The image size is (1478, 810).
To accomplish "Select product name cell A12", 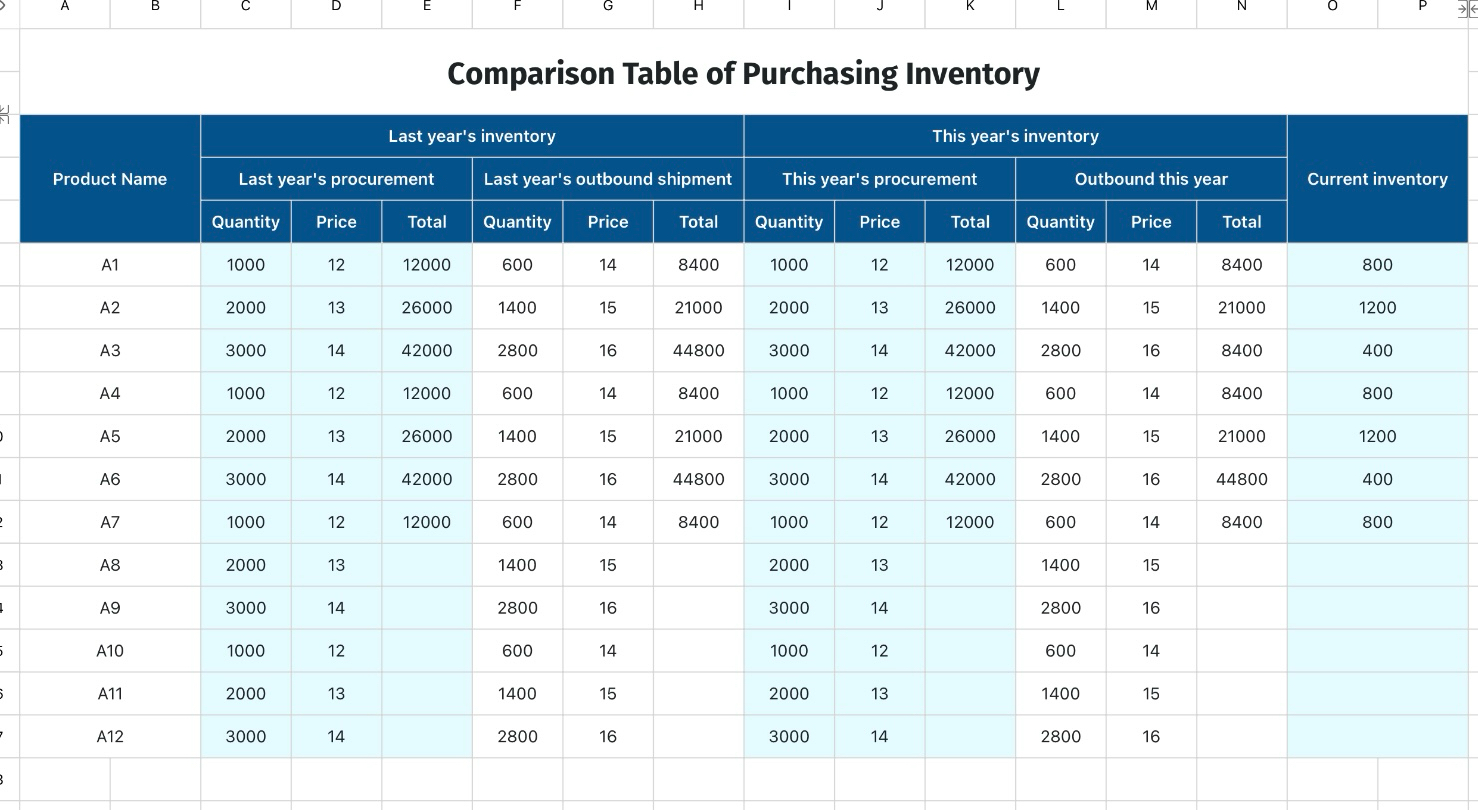I will (x=110, y=737).
